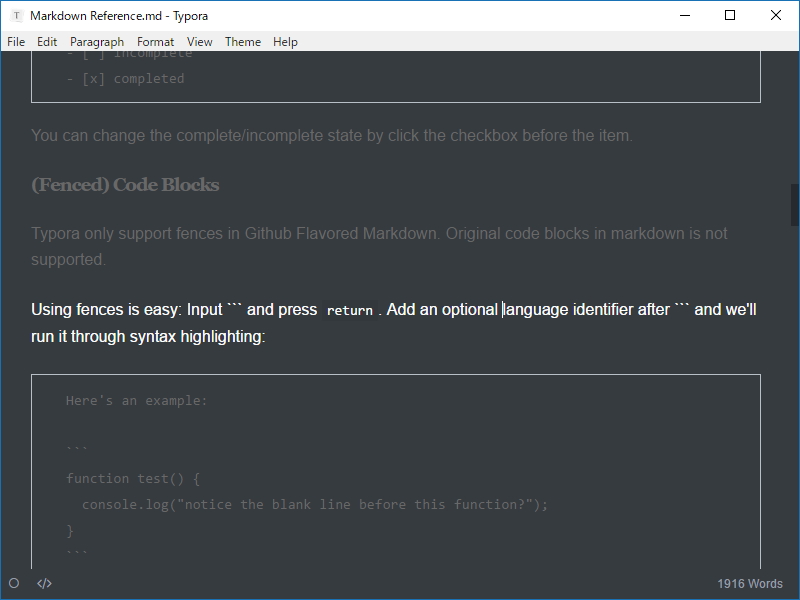The width and height of the screenshot is (800, 600).
Task: Open the Paragraph menu
Action: click(97, 42)
